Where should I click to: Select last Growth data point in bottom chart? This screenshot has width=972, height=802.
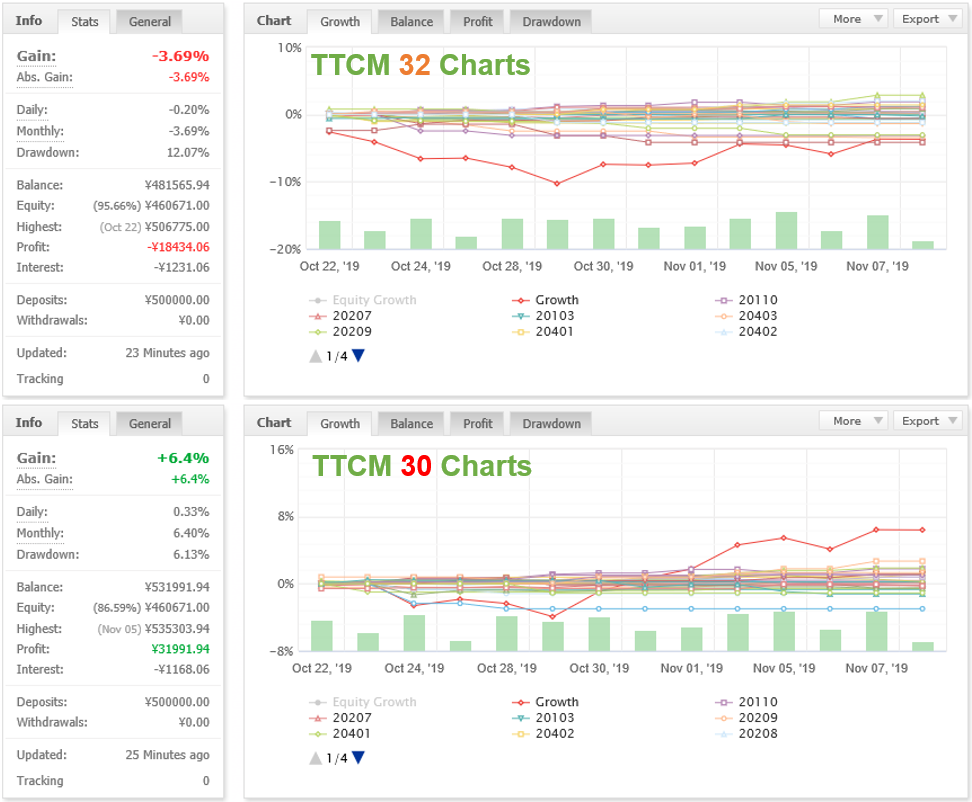click(922, 530)
